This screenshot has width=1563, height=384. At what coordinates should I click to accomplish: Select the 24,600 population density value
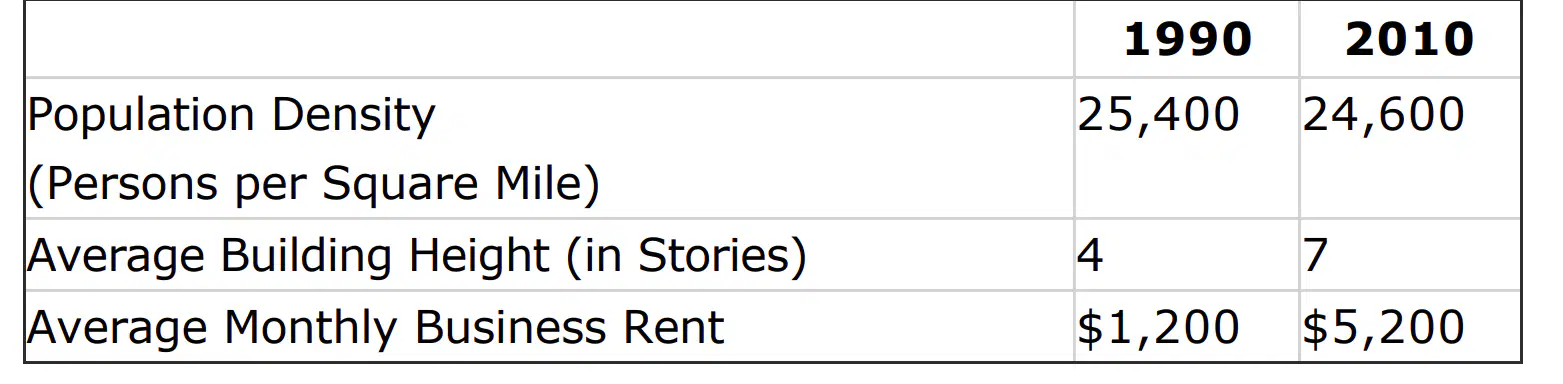point(1383,115)
